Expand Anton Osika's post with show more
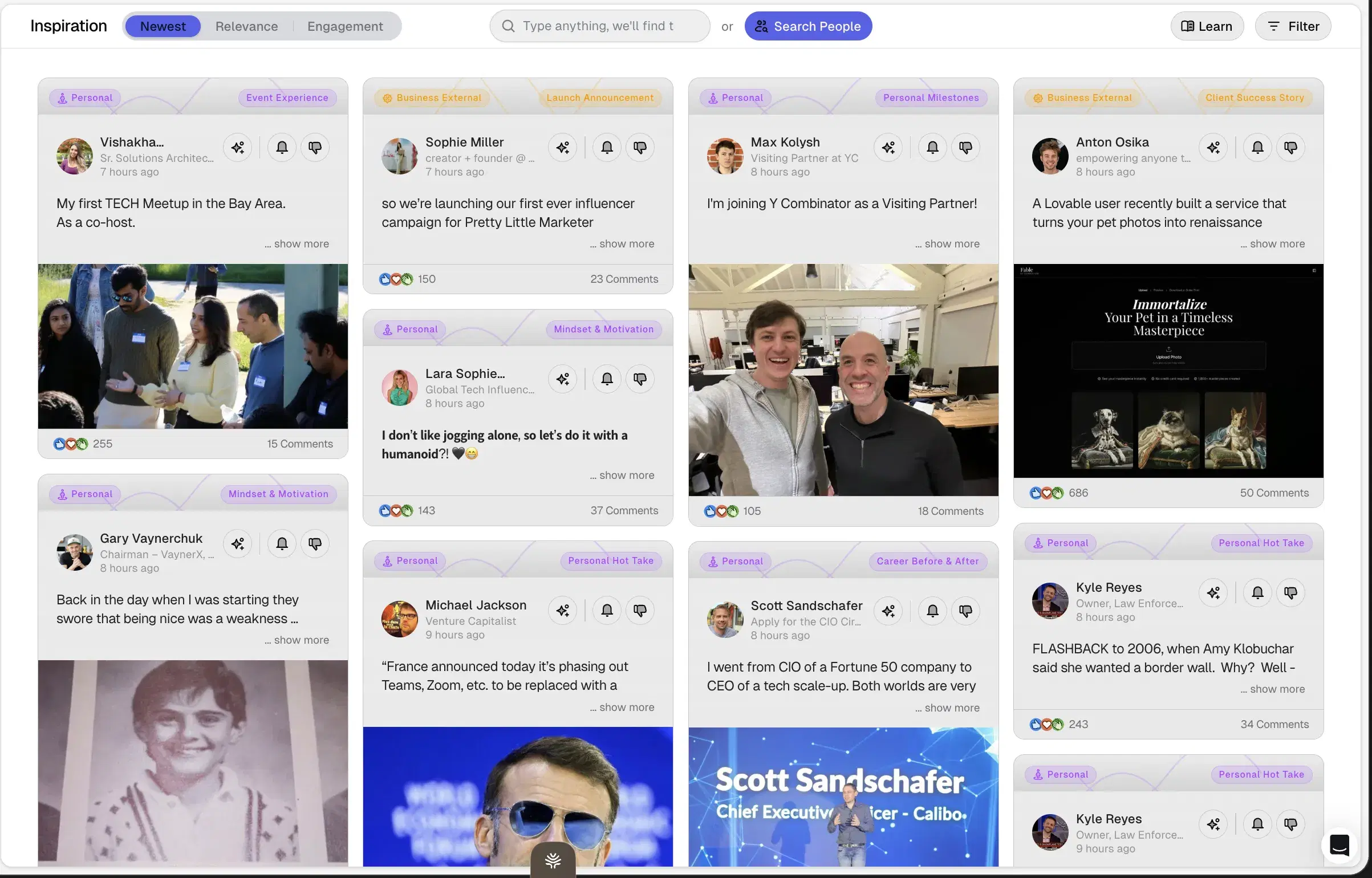The image size is (1372, 878). point(1273,244)
